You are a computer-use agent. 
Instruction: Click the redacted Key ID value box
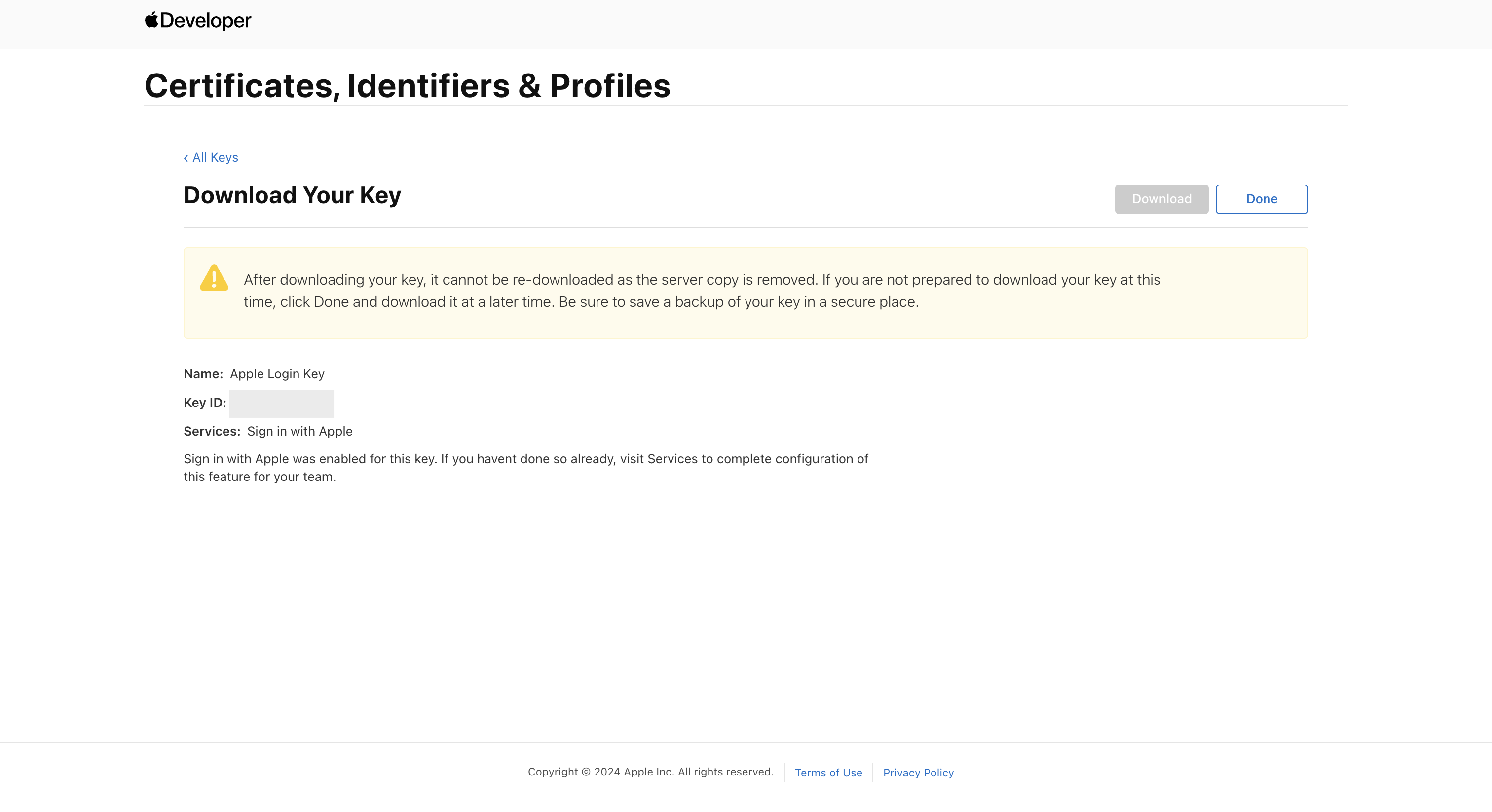coord(281,404)
